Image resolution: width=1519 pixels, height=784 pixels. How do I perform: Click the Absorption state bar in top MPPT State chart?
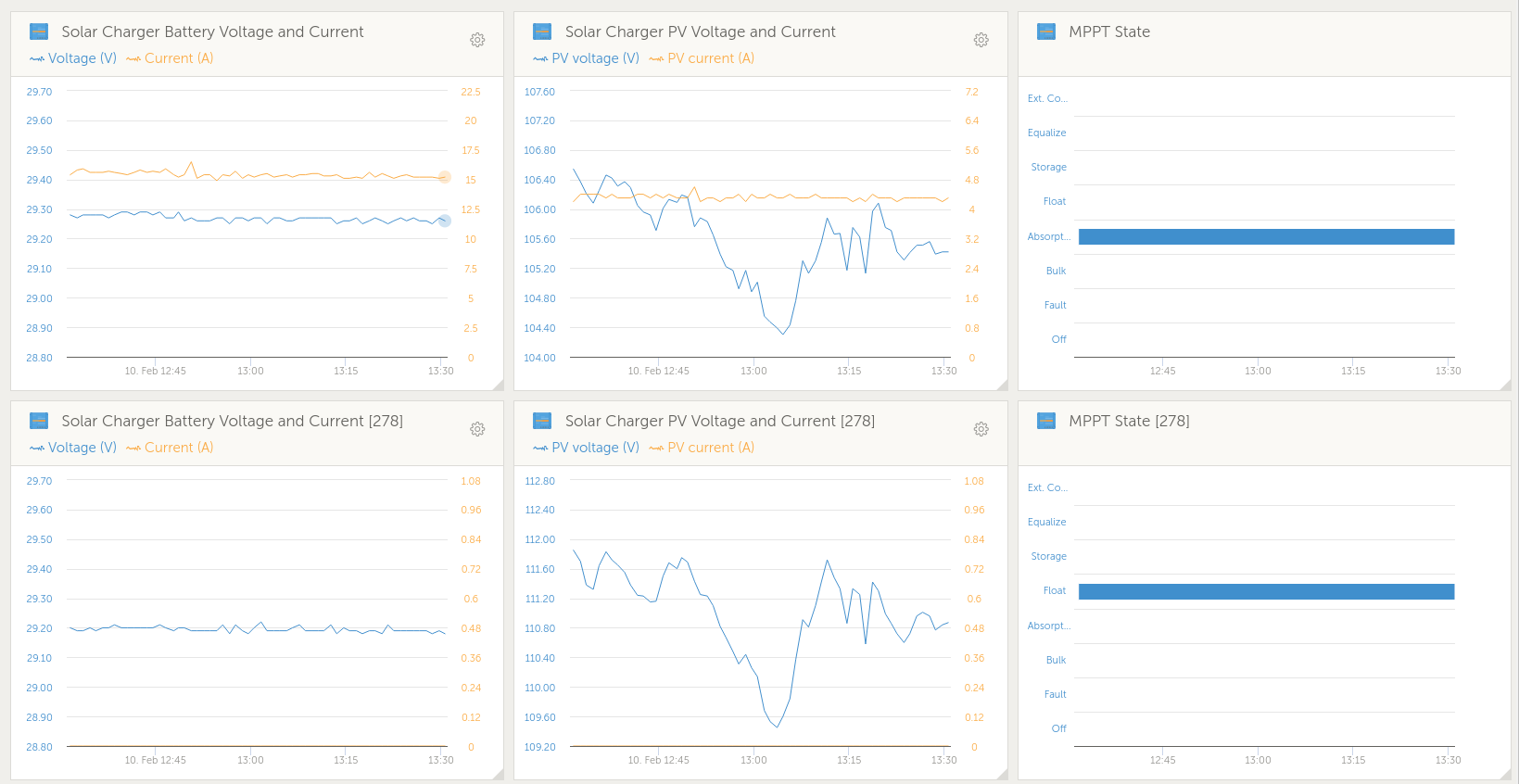coord(1266,236)
